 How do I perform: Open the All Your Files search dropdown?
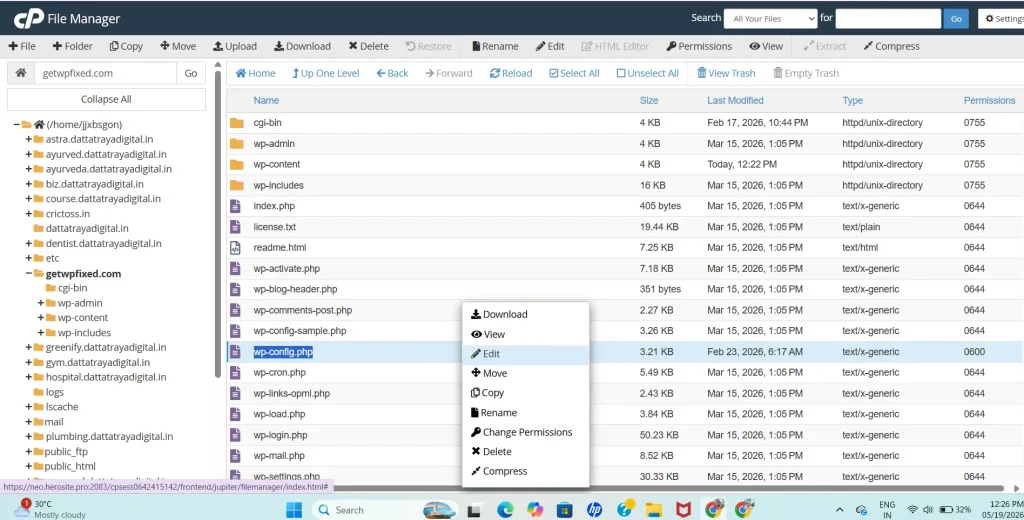pos(771,19)
